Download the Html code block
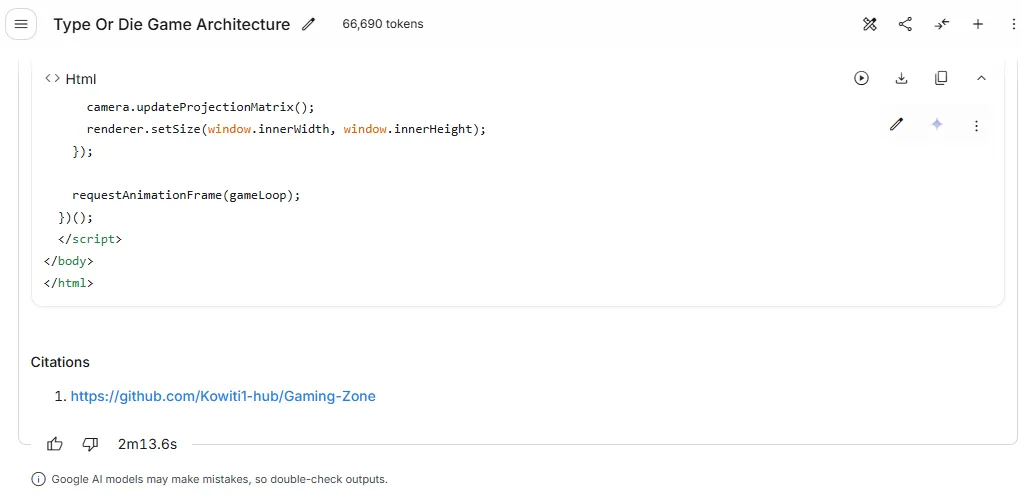 click(901, 78)
